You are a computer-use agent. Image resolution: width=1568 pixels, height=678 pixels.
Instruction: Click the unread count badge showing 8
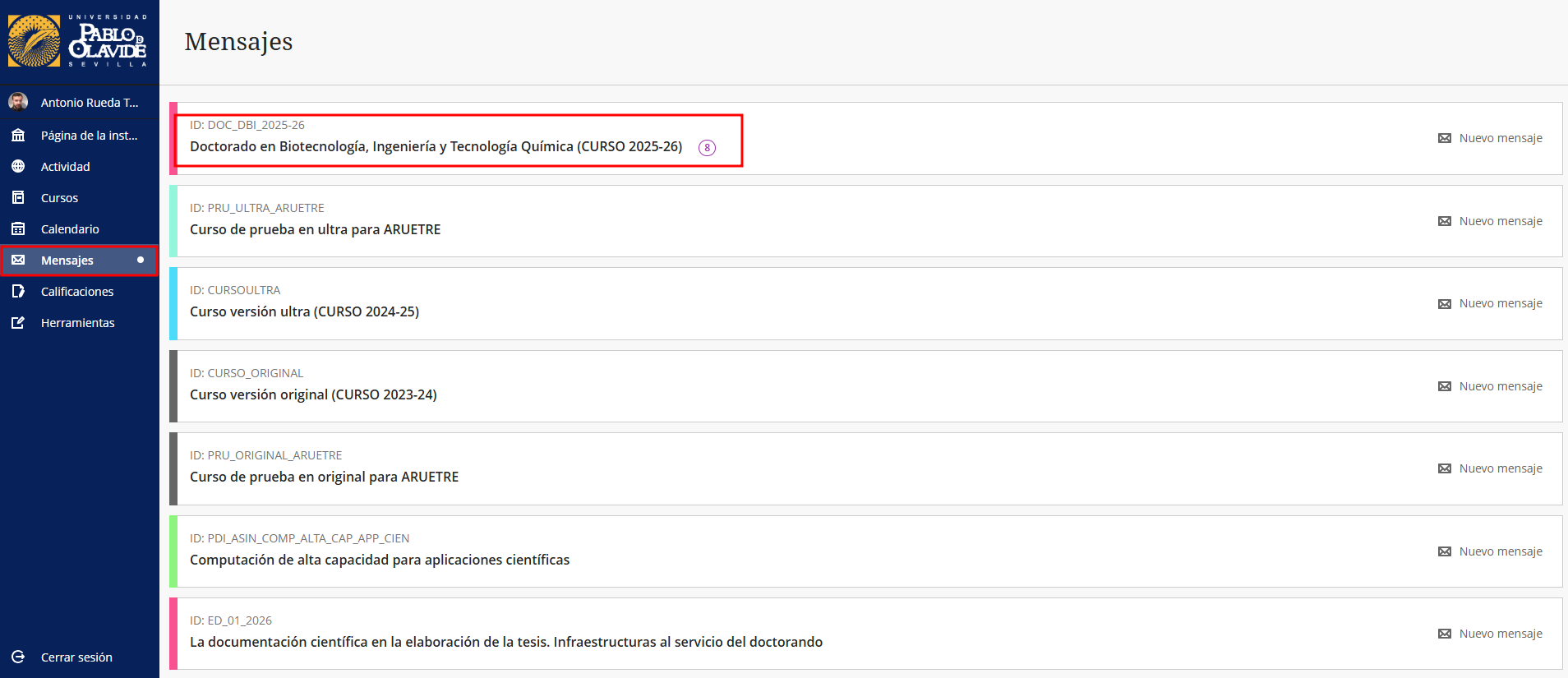707,148
